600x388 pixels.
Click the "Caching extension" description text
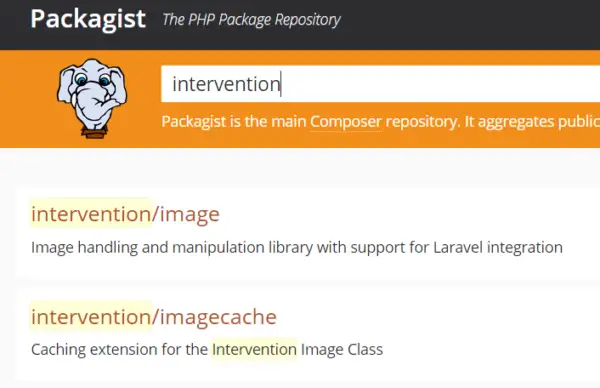(207, 349)
